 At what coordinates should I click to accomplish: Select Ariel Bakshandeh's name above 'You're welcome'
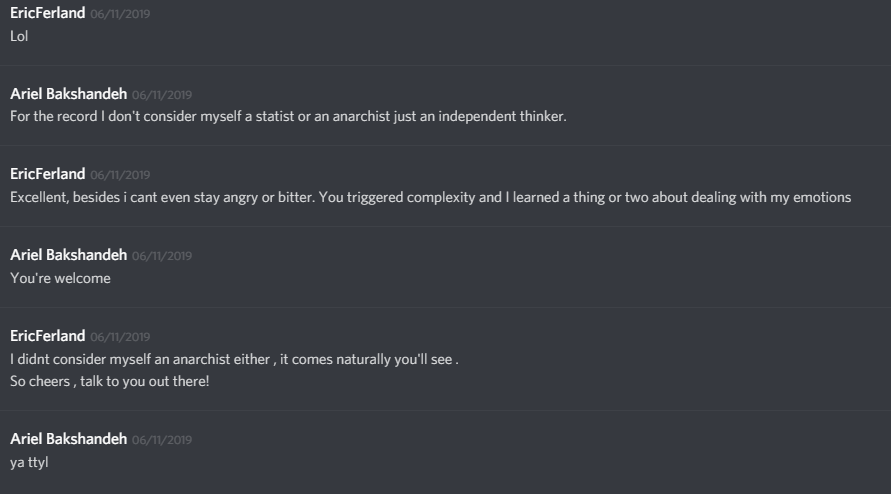(x=68, y=255)
